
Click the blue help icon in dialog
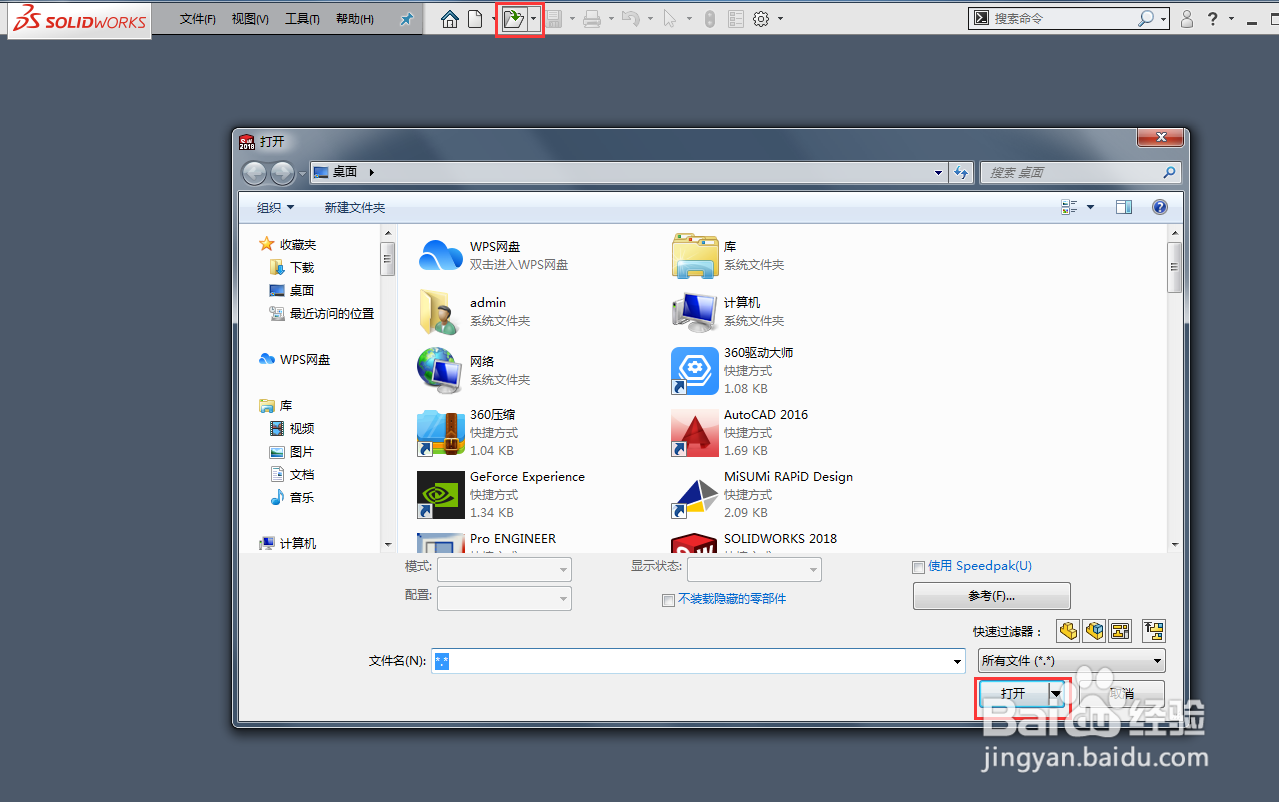click(x=1160, y=207)
